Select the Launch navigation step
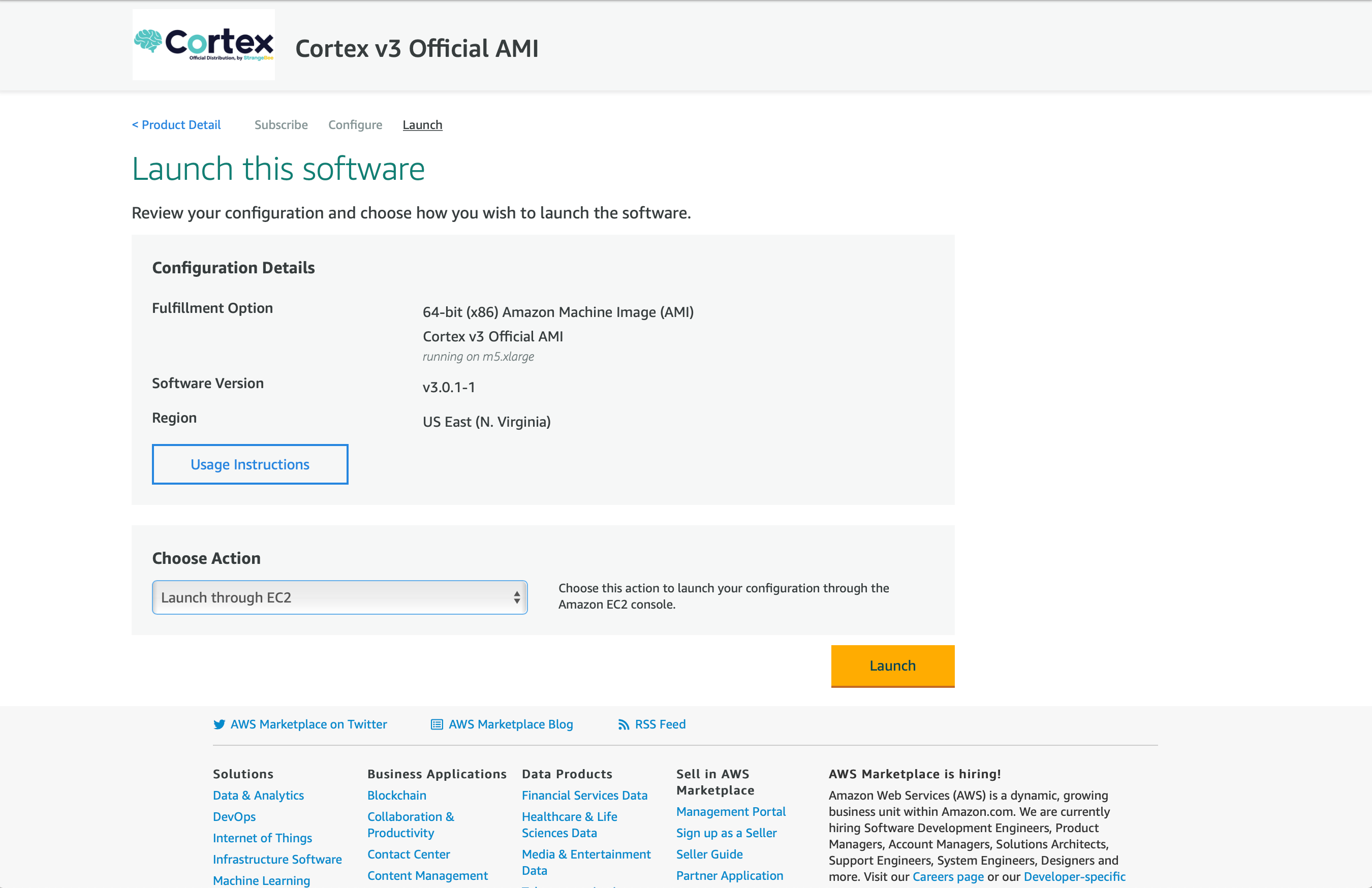The image size is (1372, 888). tap(422, 124)
